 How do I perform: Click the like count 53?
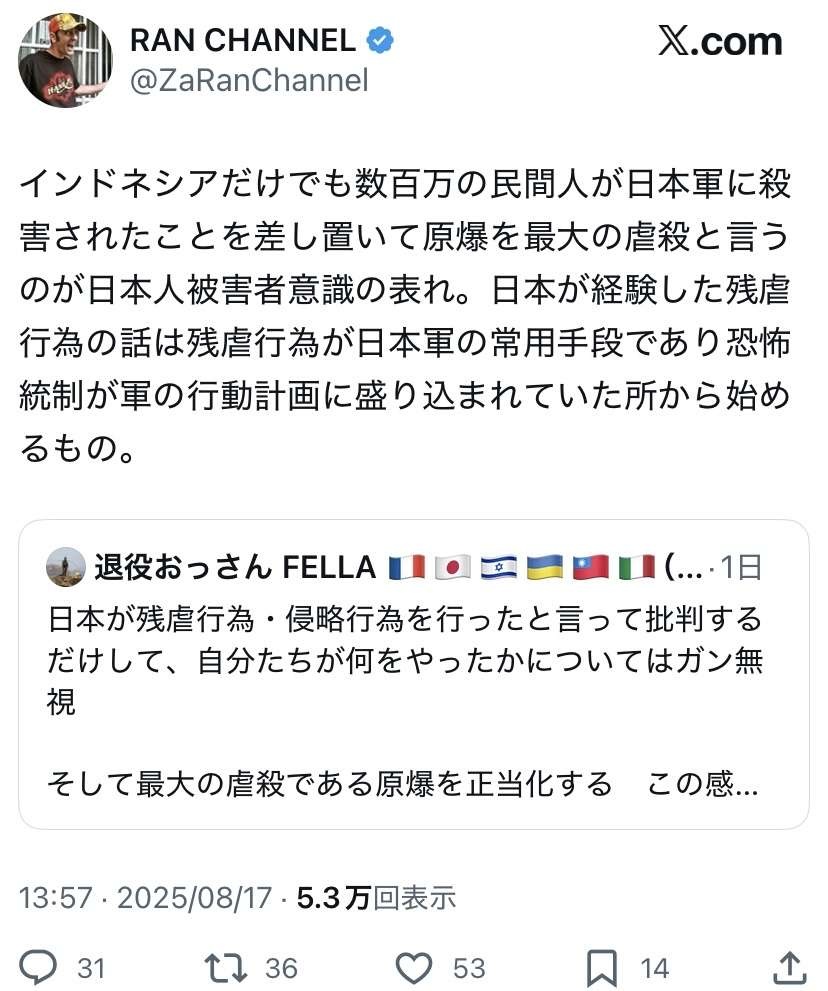468,968
